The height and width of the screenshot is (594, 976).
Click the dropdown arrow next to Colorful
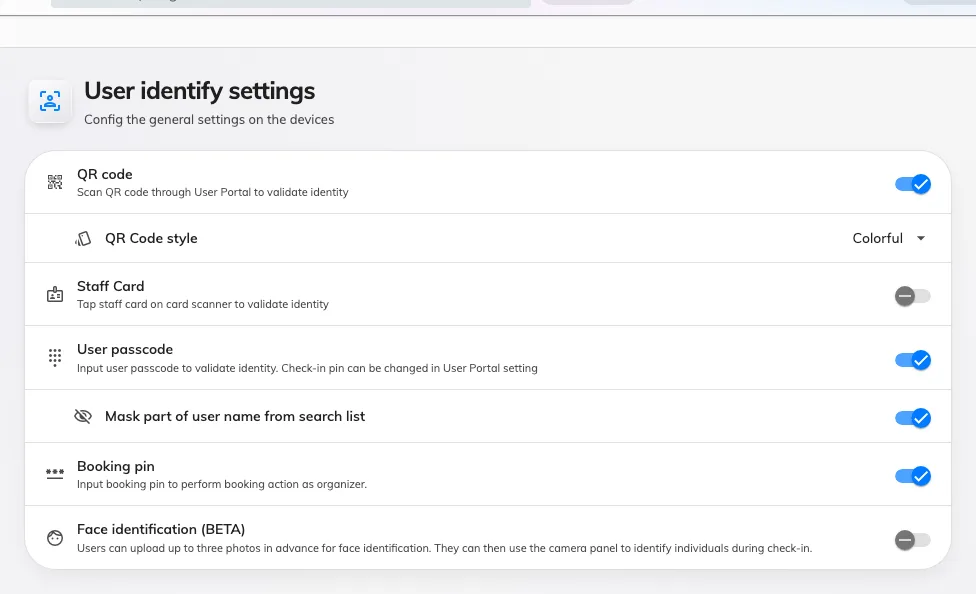921,238
